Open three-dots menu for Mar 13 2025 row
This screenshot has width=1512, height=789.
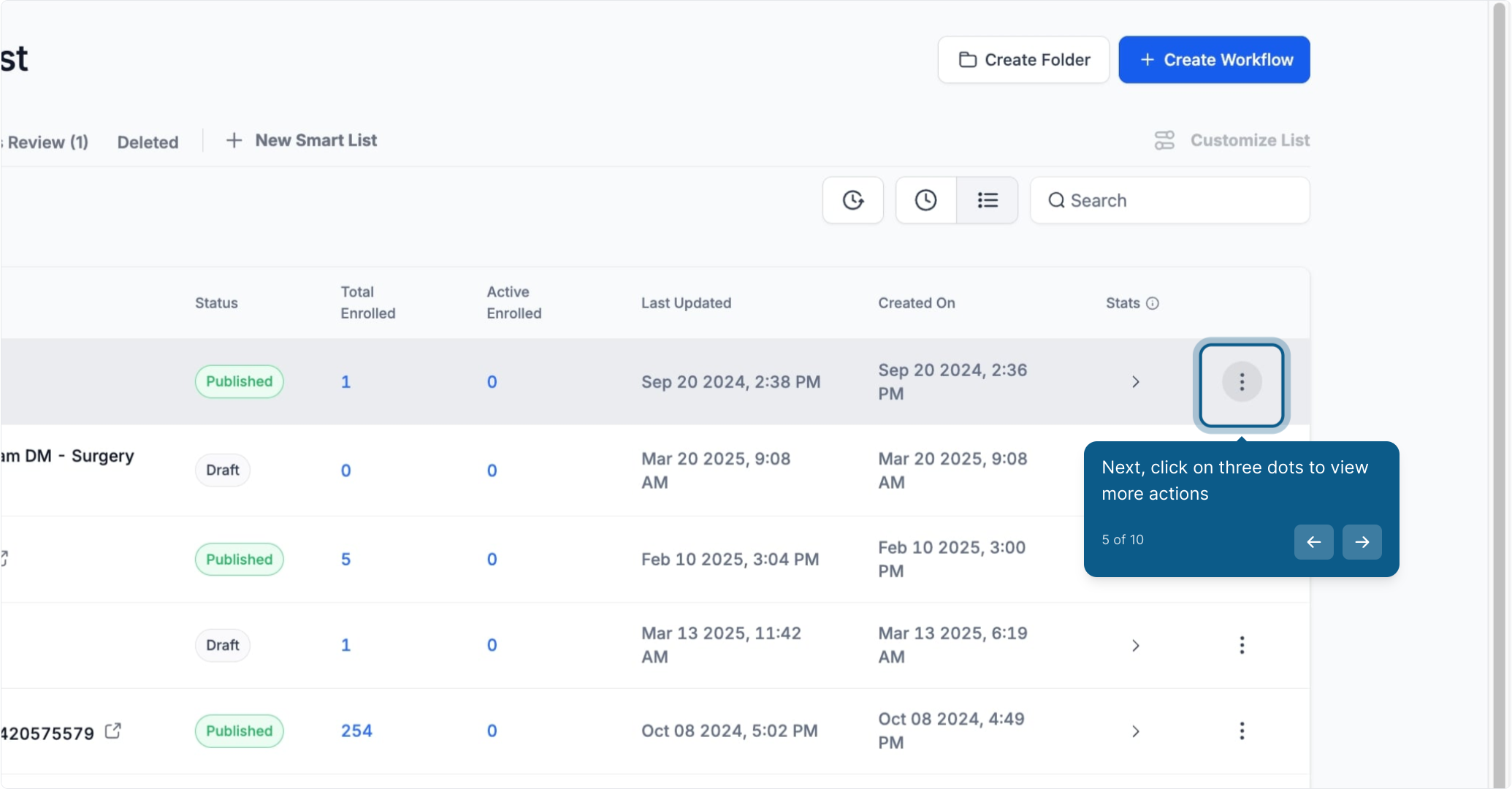pos(1242,645)
